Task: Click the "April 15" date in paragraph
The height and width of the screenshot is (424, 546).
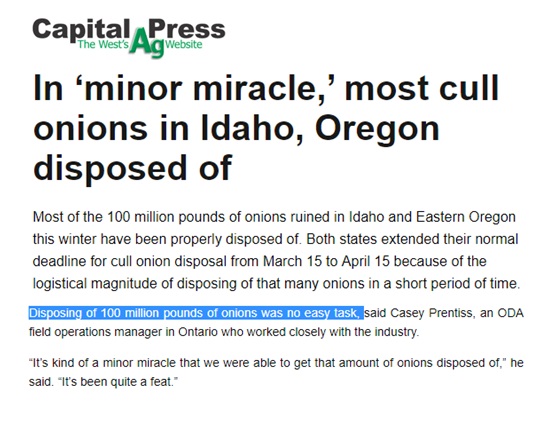Action: tap(366, 261)
